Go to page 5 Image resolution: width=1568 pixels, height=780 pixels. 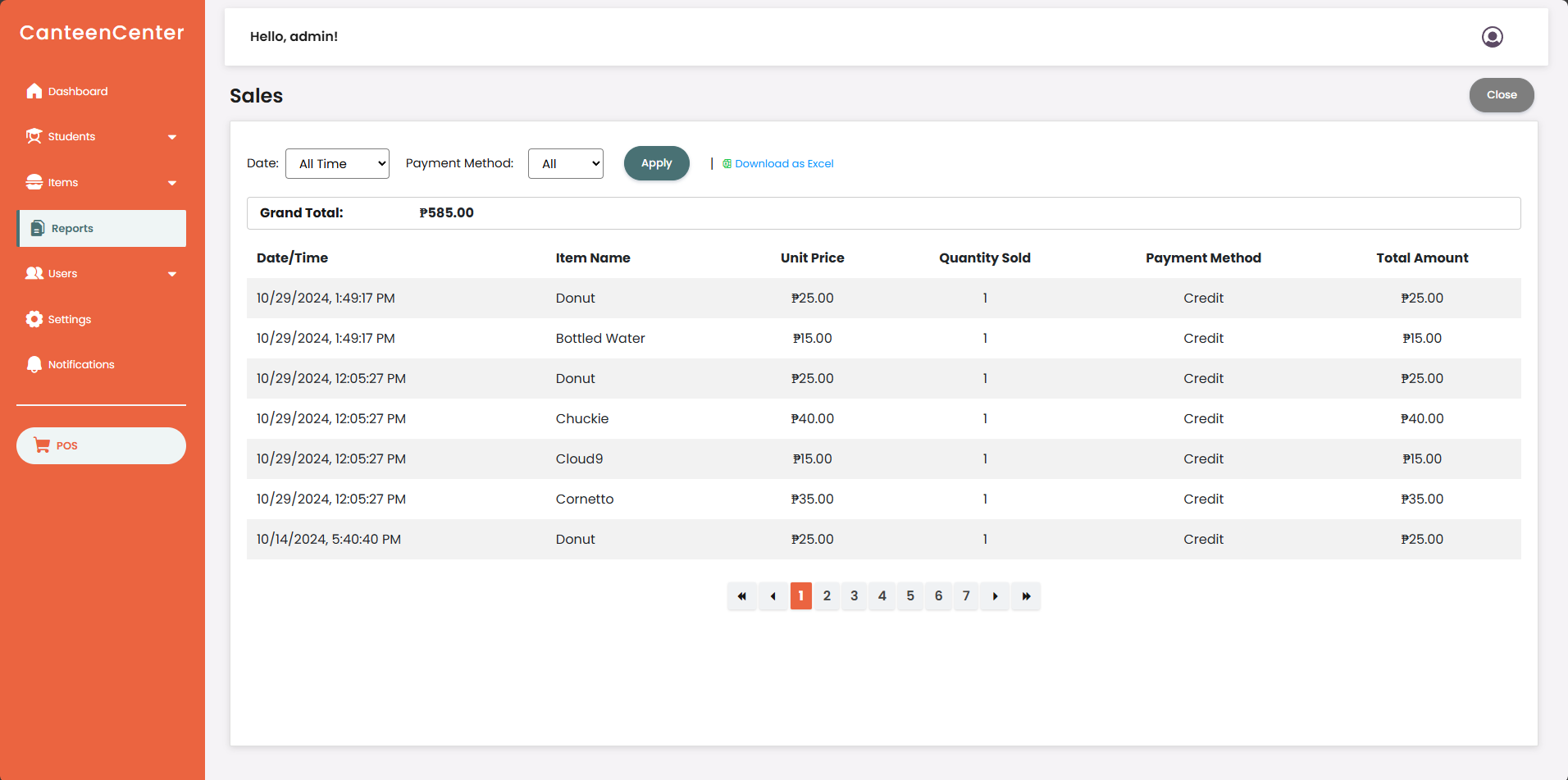(x=910, y=596)
